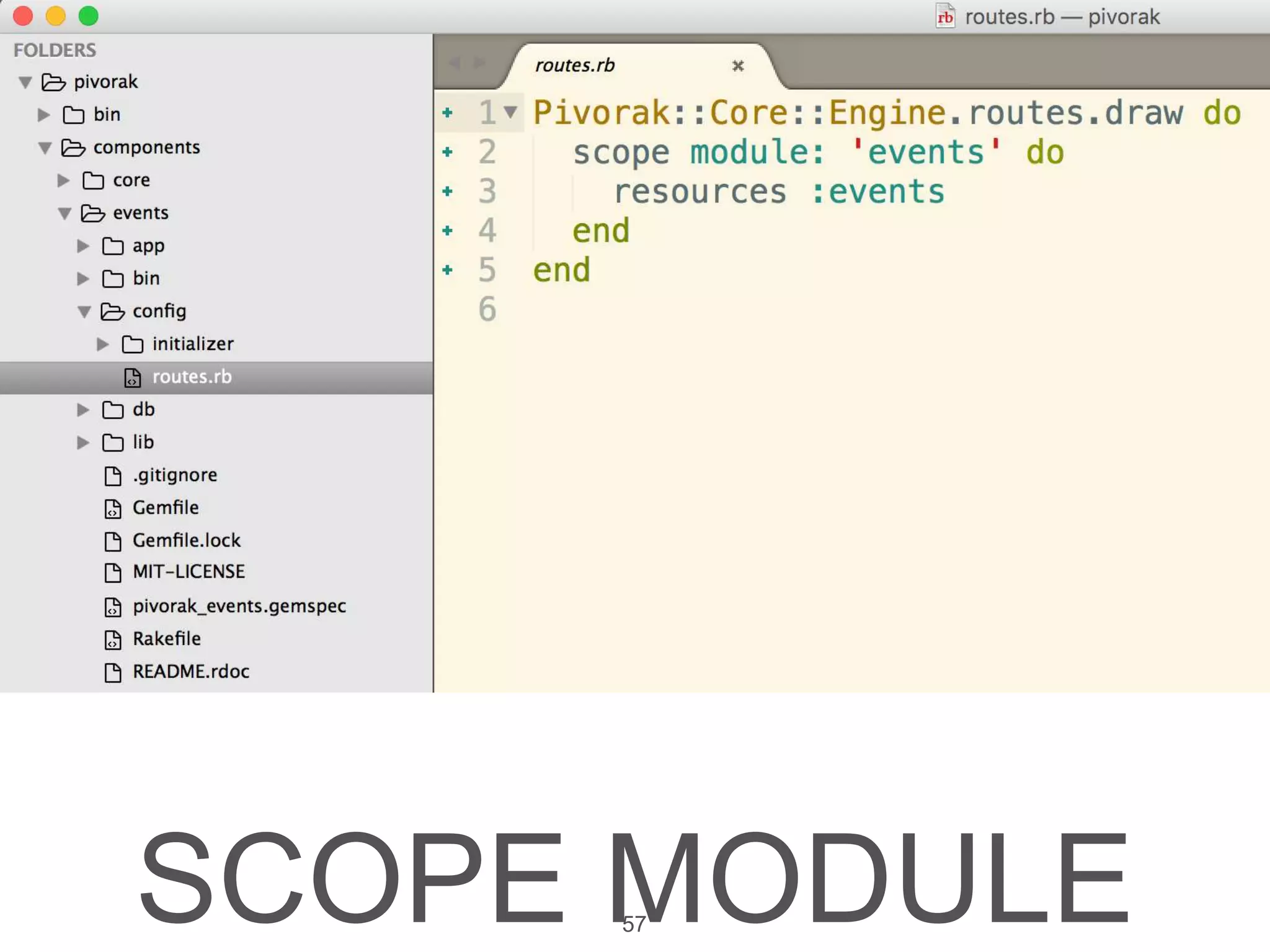Click line number 6 in gutter
The image size is (1270, 952).
[487, 309]
